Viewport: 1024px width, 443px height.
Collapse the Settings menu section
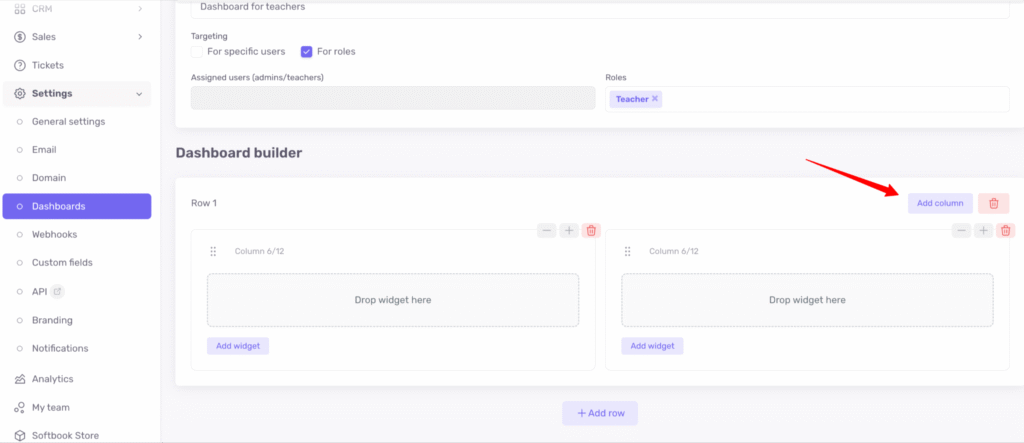(138, 94)
